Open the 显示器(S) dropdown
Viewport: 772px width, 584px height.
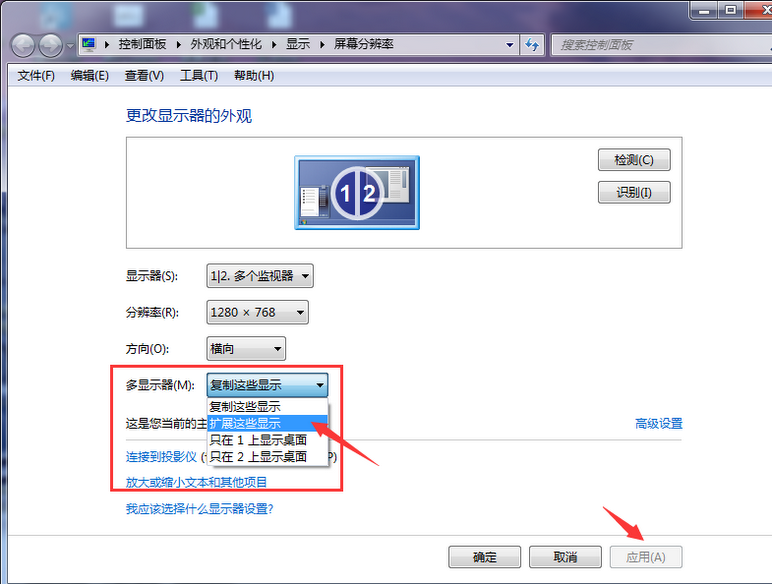tap(259, 276)
